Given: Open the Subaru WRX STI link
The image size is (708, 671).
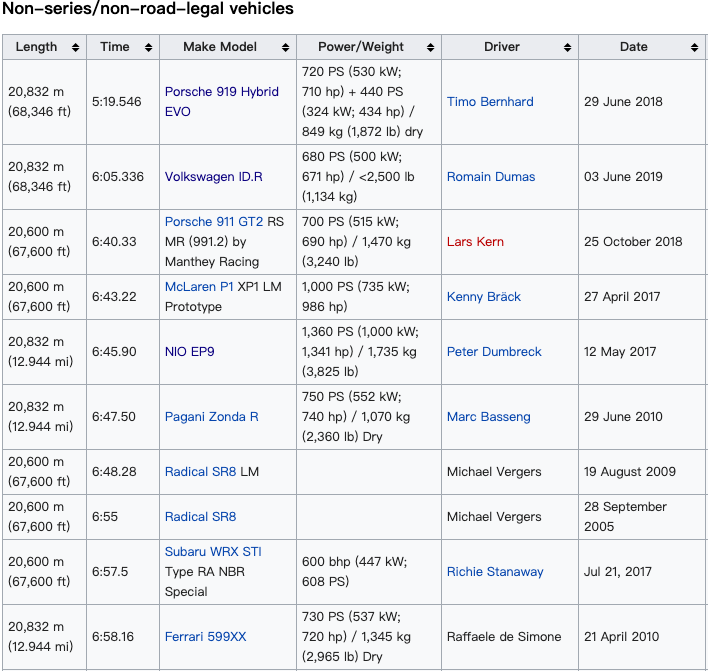Looking at the screenshot, I should 213,552.
